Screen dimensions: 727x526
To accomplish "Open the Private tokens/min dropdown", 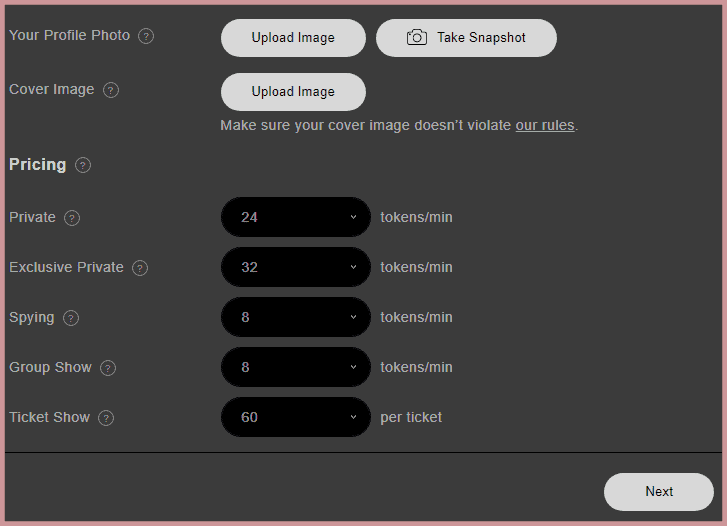I will [x=296, y=217].
